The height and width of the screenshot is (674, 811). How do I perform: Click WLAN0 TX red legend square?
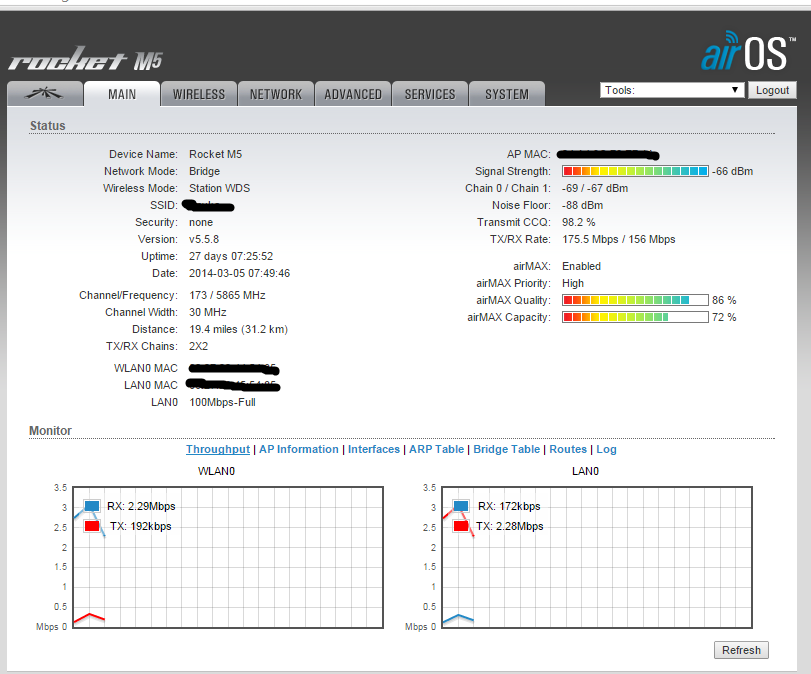tap(92, 526)
